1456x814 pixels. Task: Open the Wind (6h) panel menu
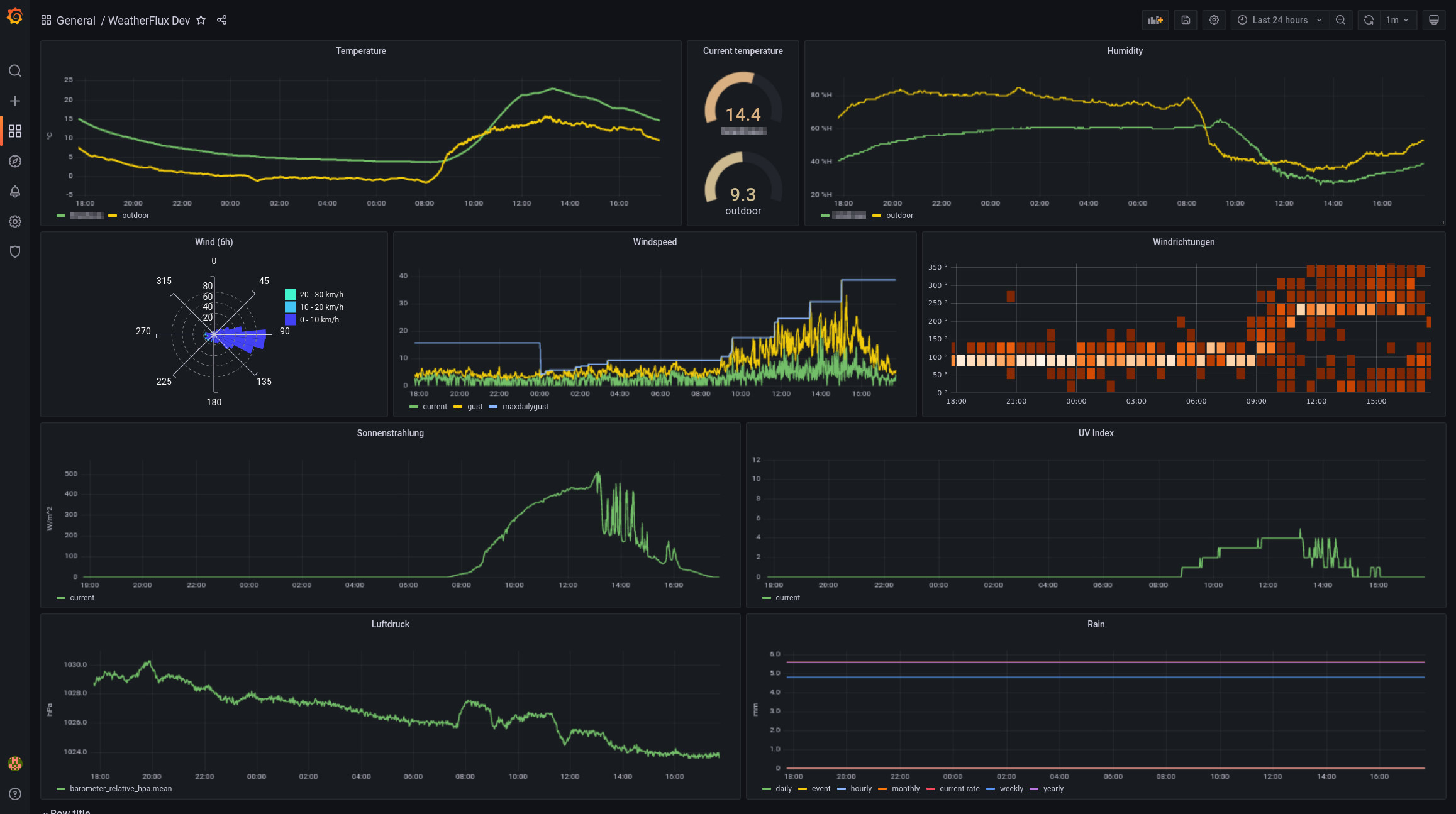(214, 242)
